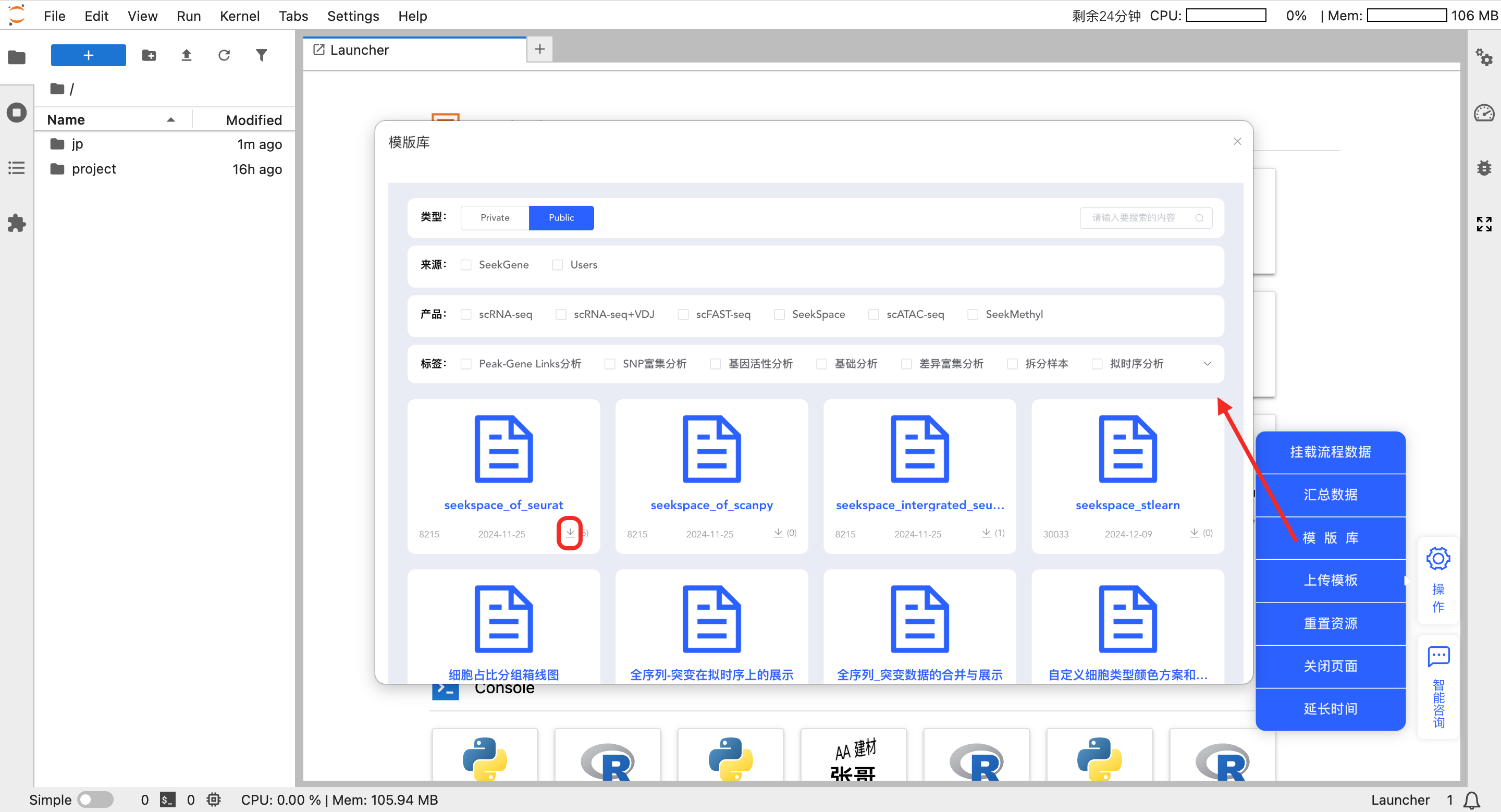Open the project folder
Viewport: 1501px width, 812px height.
coord(94,169)
